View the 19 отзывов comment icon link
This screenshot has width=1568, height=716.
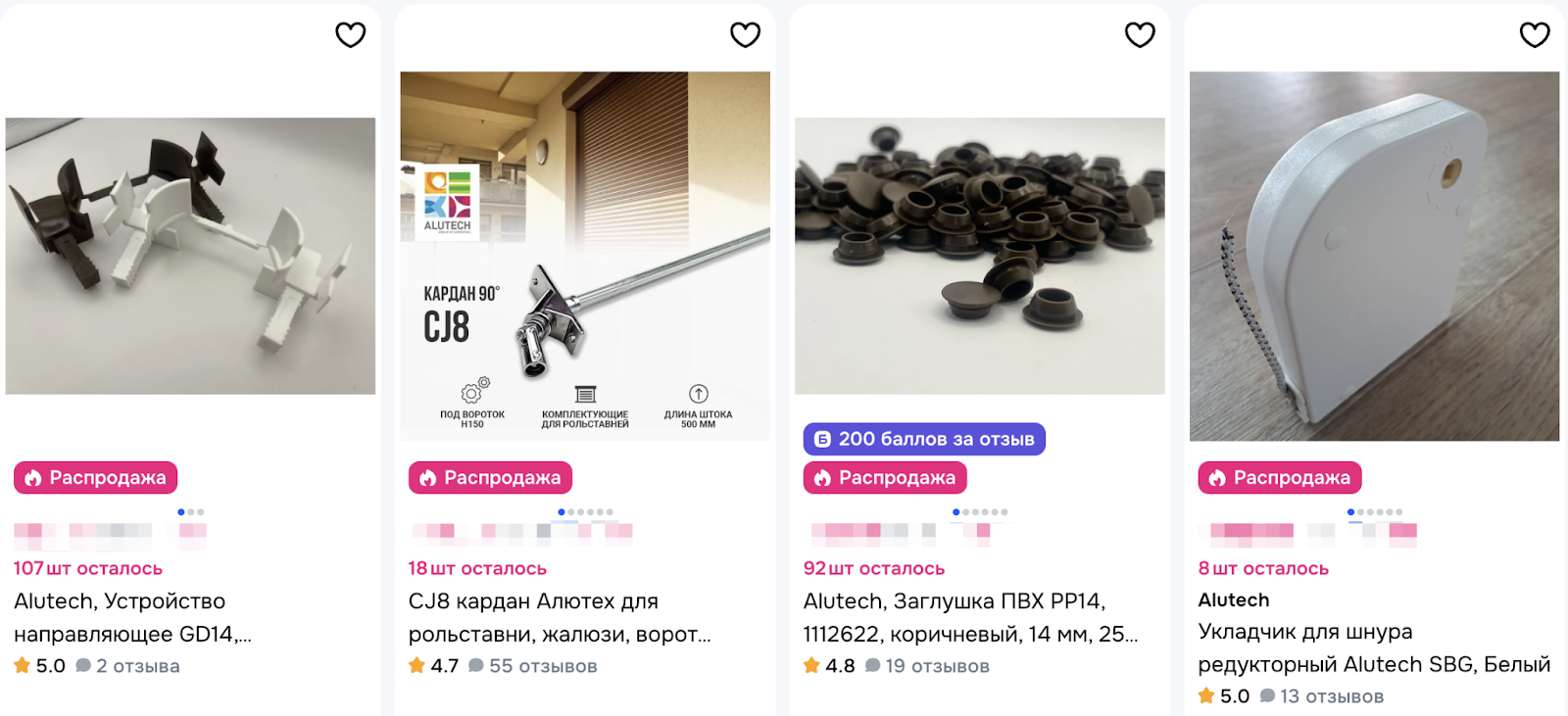pyautogui.click(x=927, y=666)
